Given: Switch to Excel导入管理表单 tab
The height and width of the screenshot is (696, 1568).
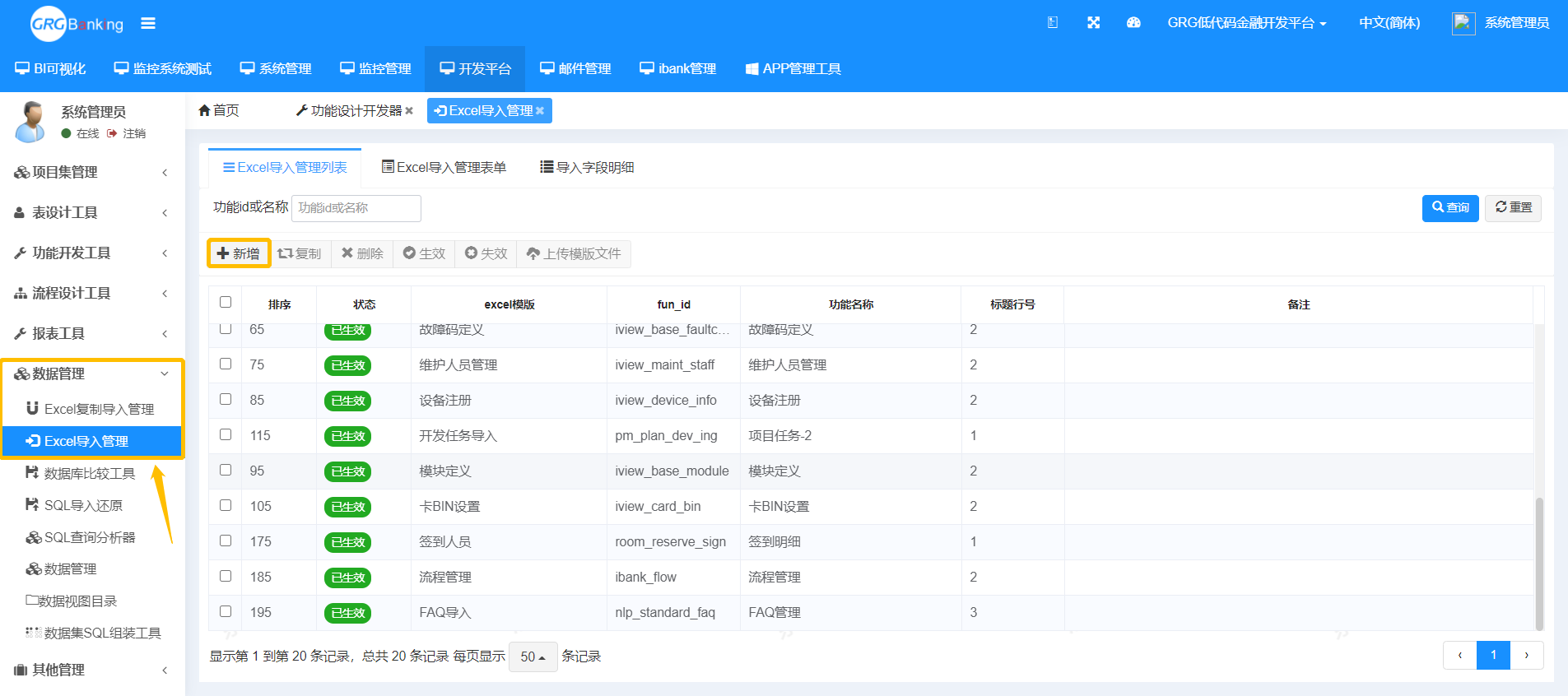Looking at the screenshot, I should pos(444,167).
